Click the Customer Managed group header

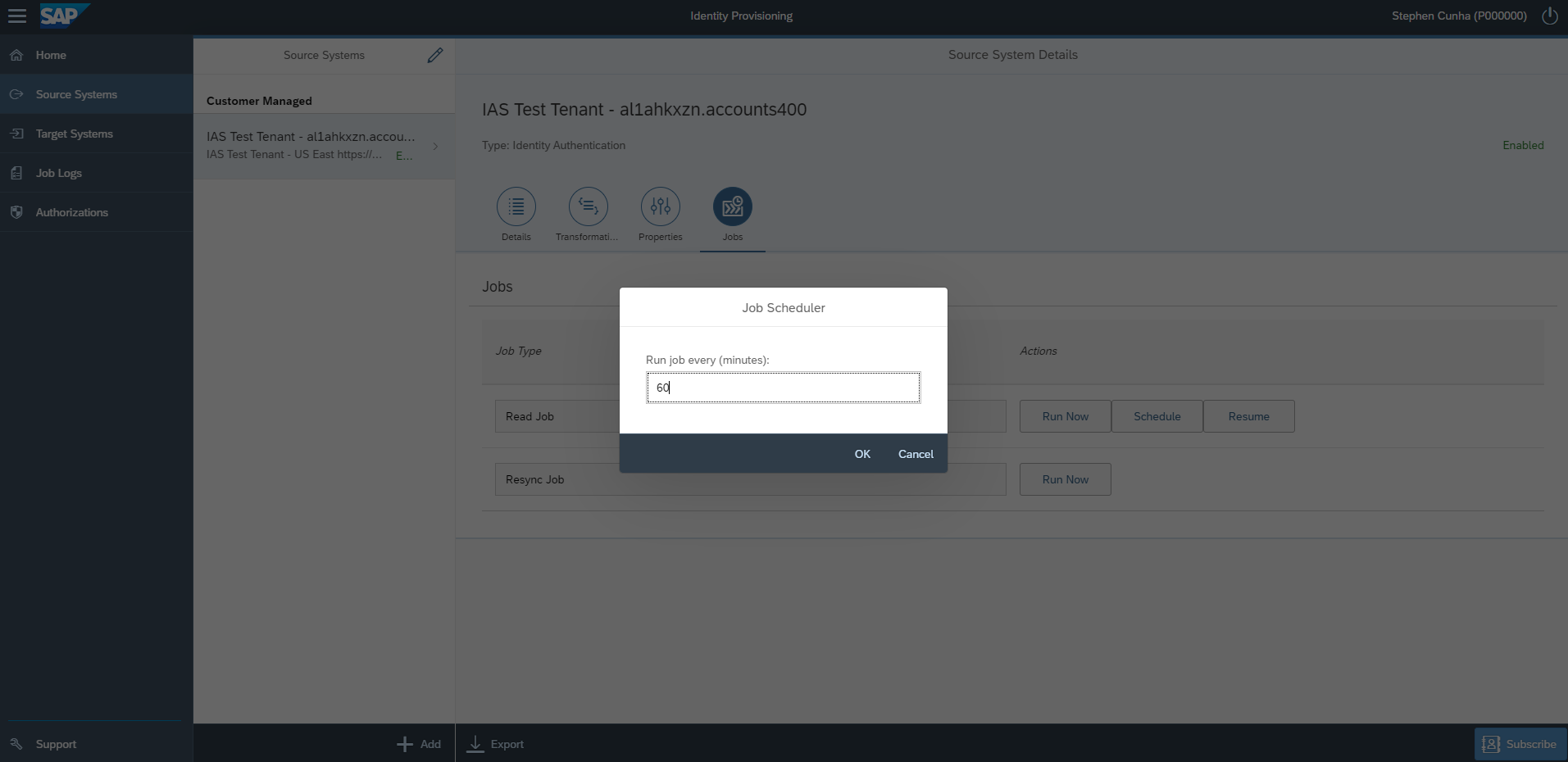(x=259, y=101)
